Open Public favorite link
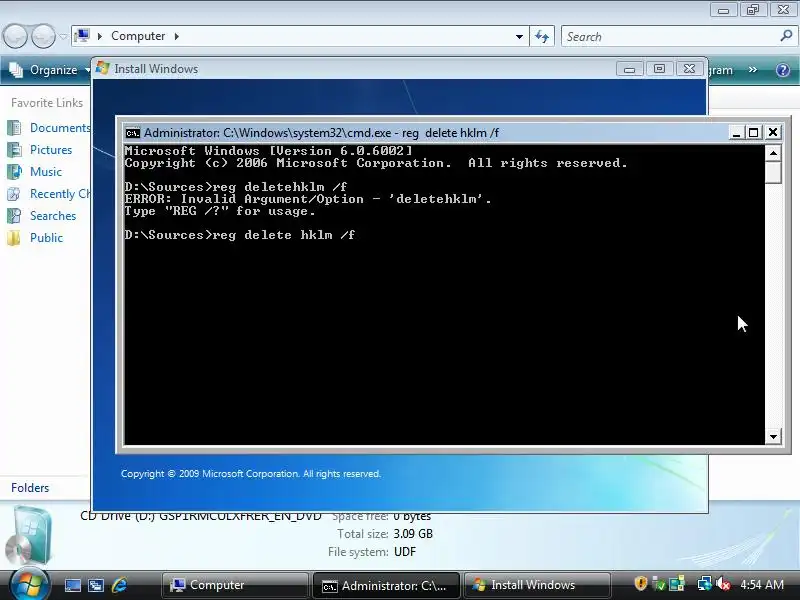 pyautogui.click(x=46, y=237)
